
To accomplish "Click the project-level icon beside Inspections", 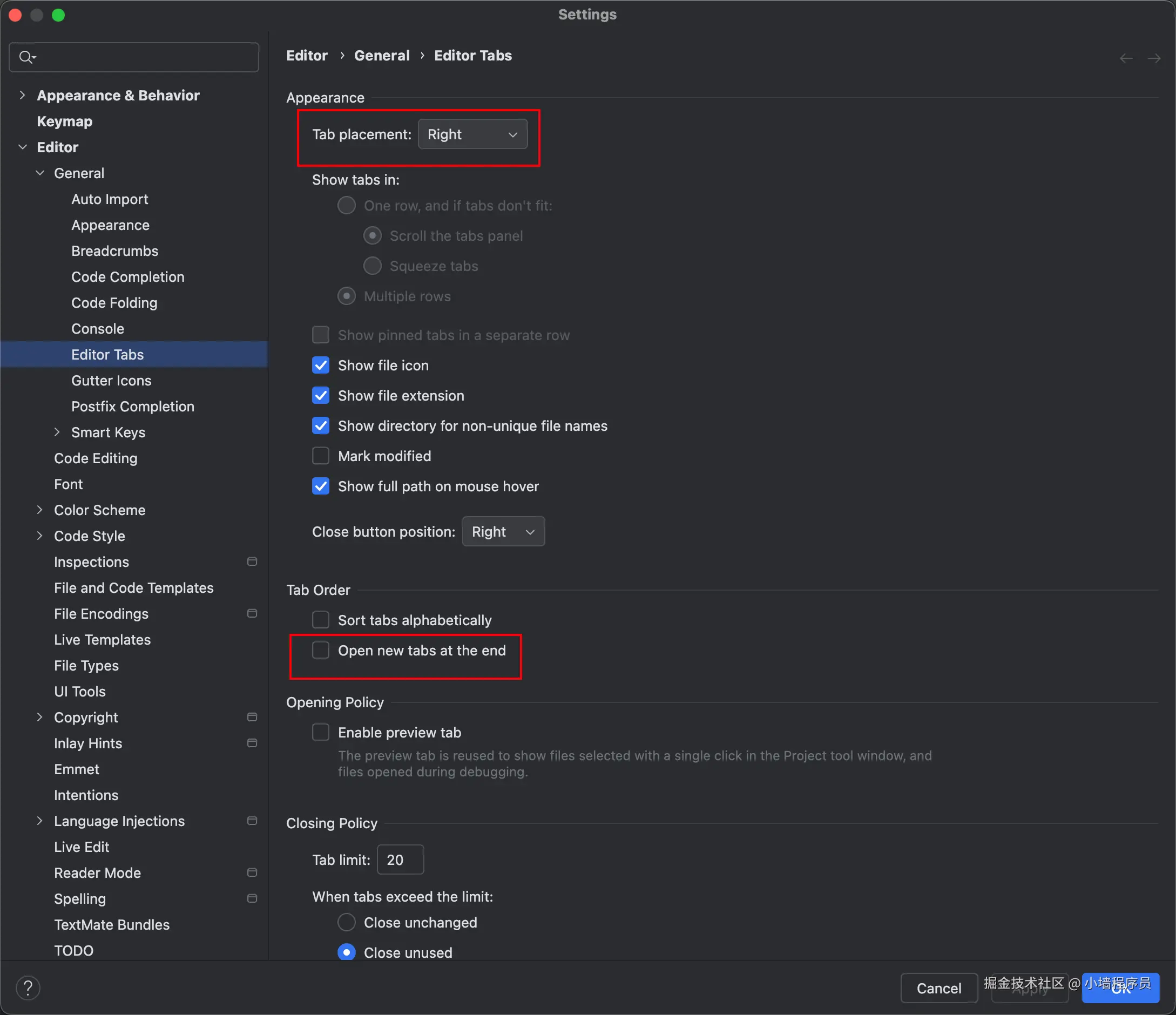I will (x=252, y=561).
